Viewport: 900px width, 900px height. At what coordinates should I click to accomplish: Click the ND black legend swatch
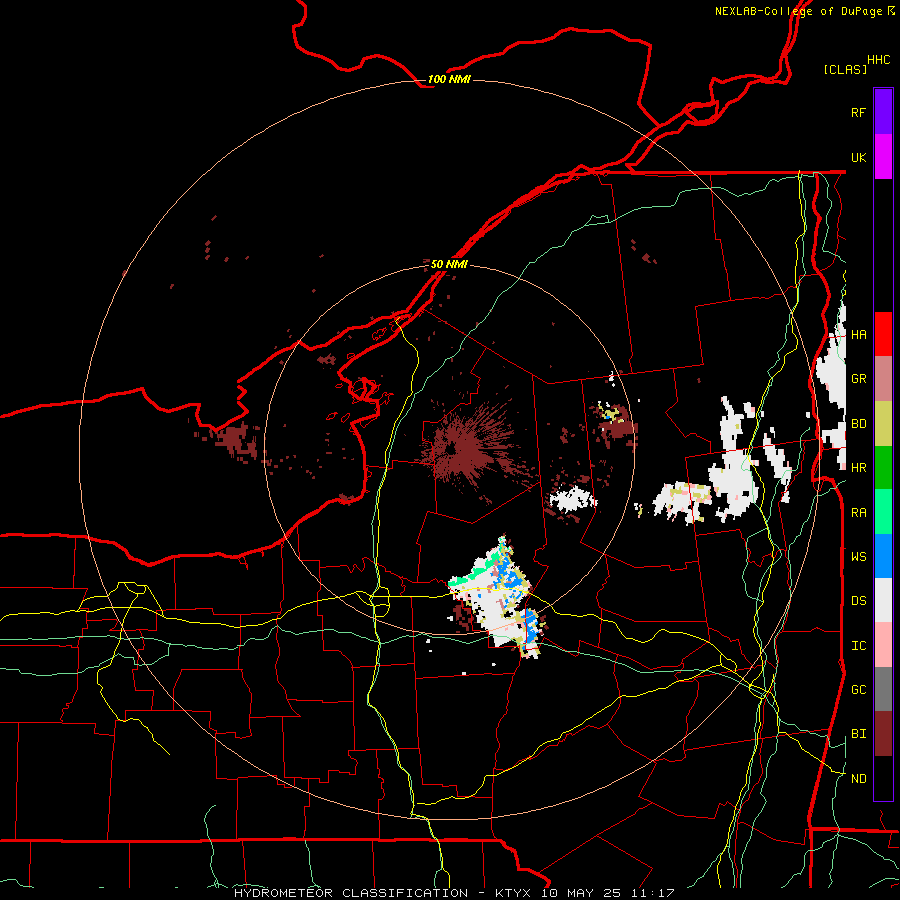(883, 778)
